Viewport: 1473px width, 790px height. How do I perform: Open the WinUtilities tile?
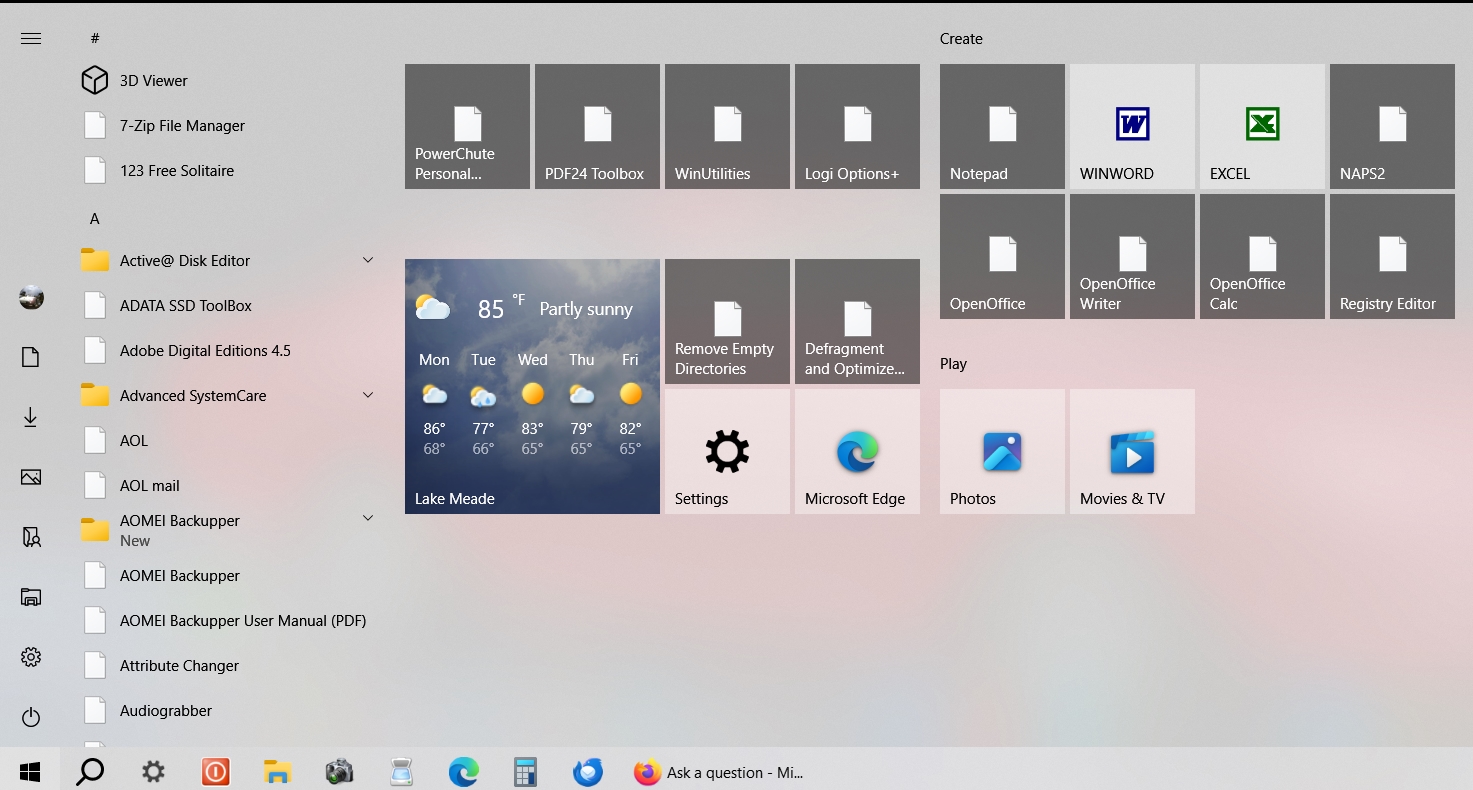click(727, 126)
